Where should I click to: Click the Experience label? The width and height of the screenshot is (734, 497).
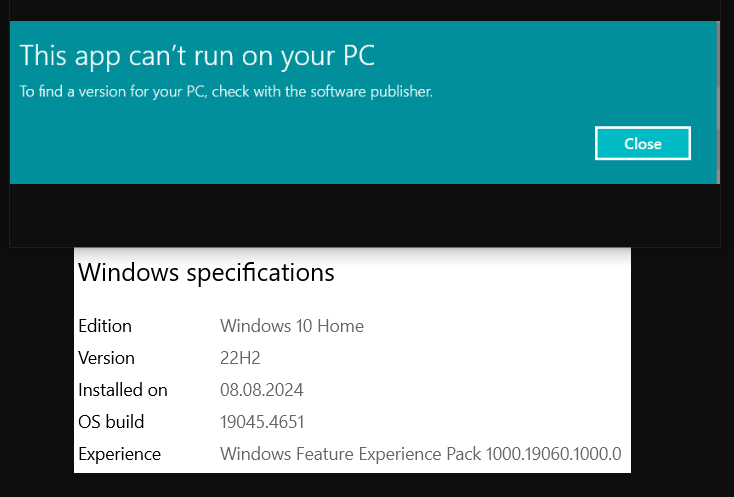click(x=119, y=454)
